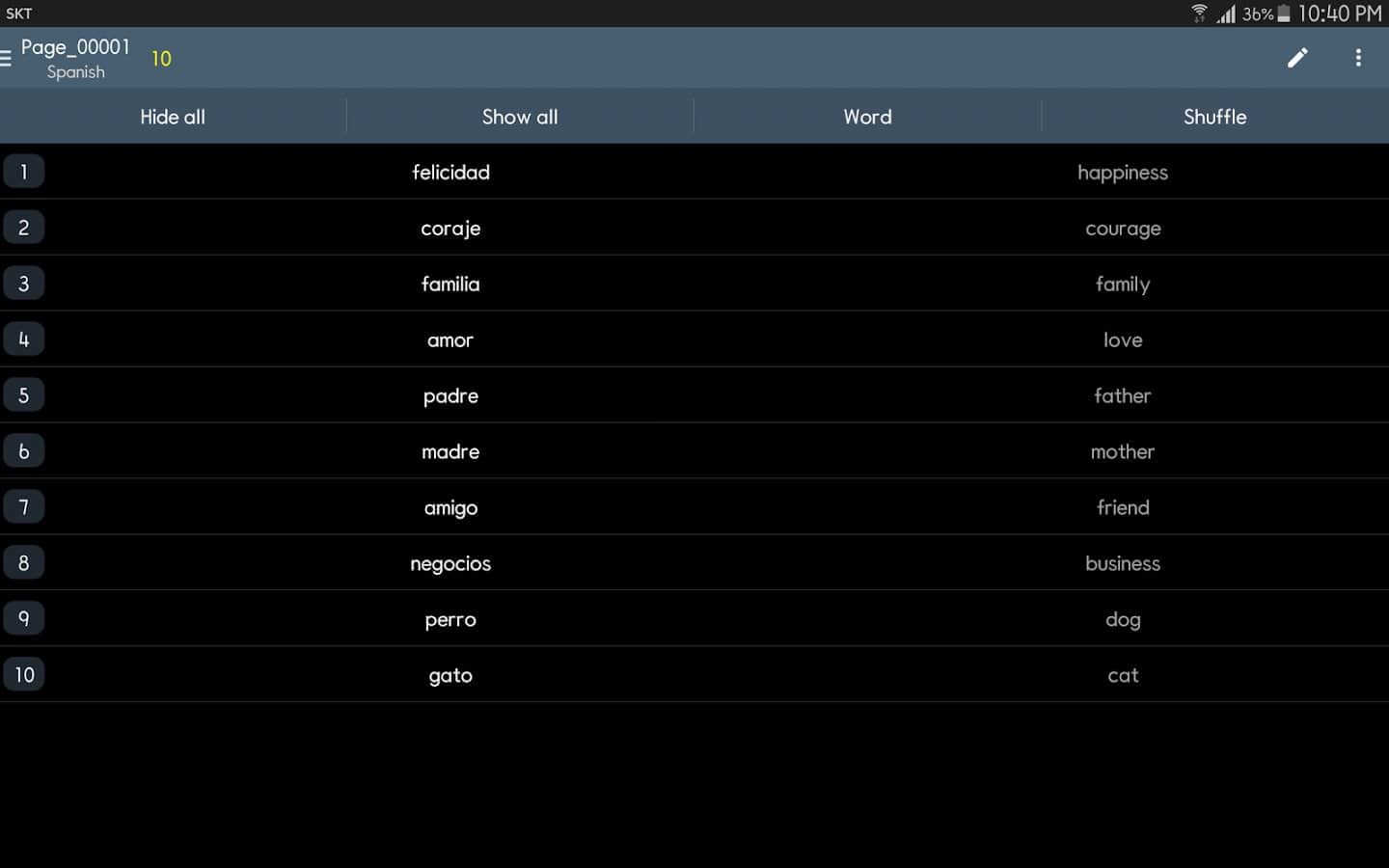This screenshot has width=1389, height=868.
Task: Open the three-dot overflow menu
Action: [1358, 58]
